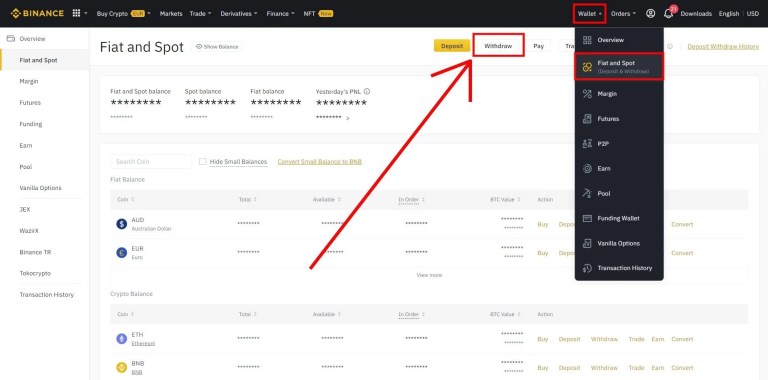Click the P2P icon in wallet menu
The image size is (768, 380).
click(587, 143)
